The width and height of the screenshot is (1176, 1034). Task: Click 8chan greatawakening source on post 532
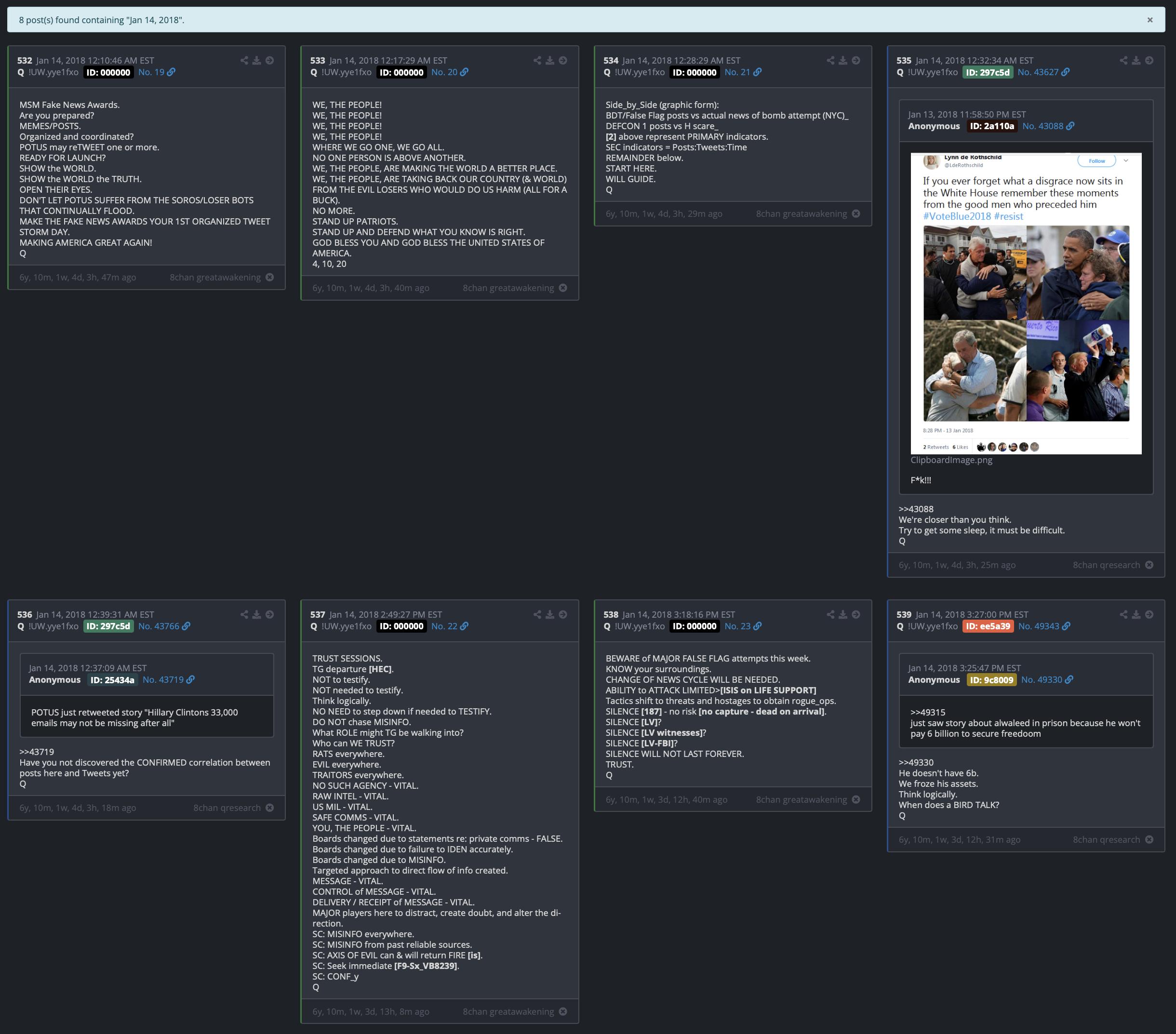pos(214,277)
